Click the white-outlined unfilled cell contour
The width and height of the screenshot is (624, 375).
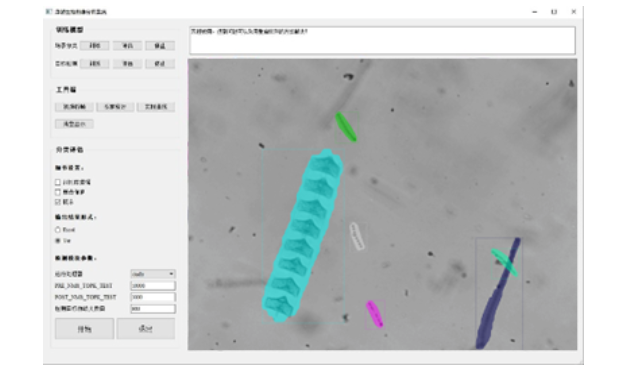357,236
